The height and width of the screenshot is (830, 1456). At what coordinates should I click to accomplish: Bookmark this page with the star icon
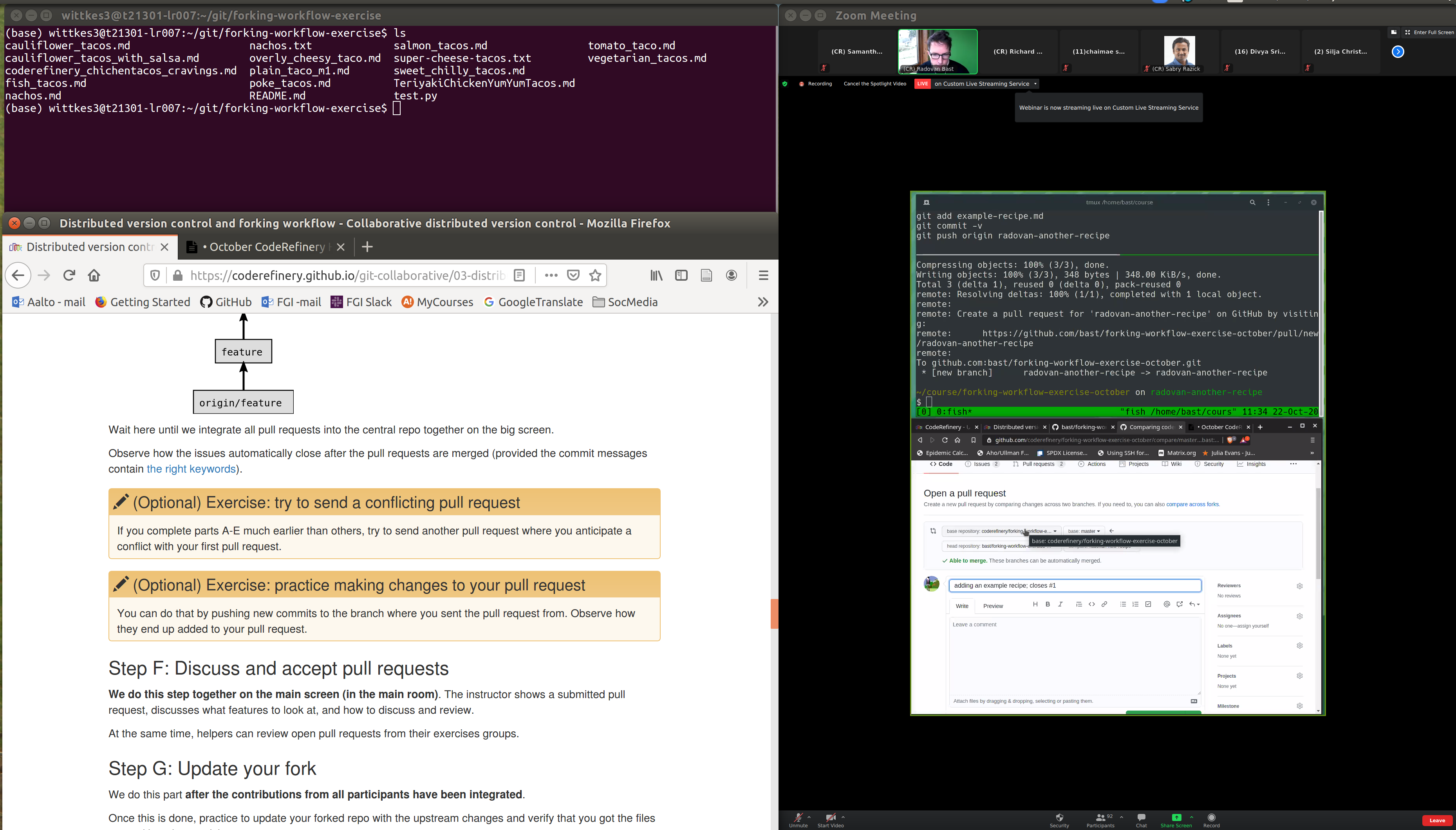tap(595, 275)
